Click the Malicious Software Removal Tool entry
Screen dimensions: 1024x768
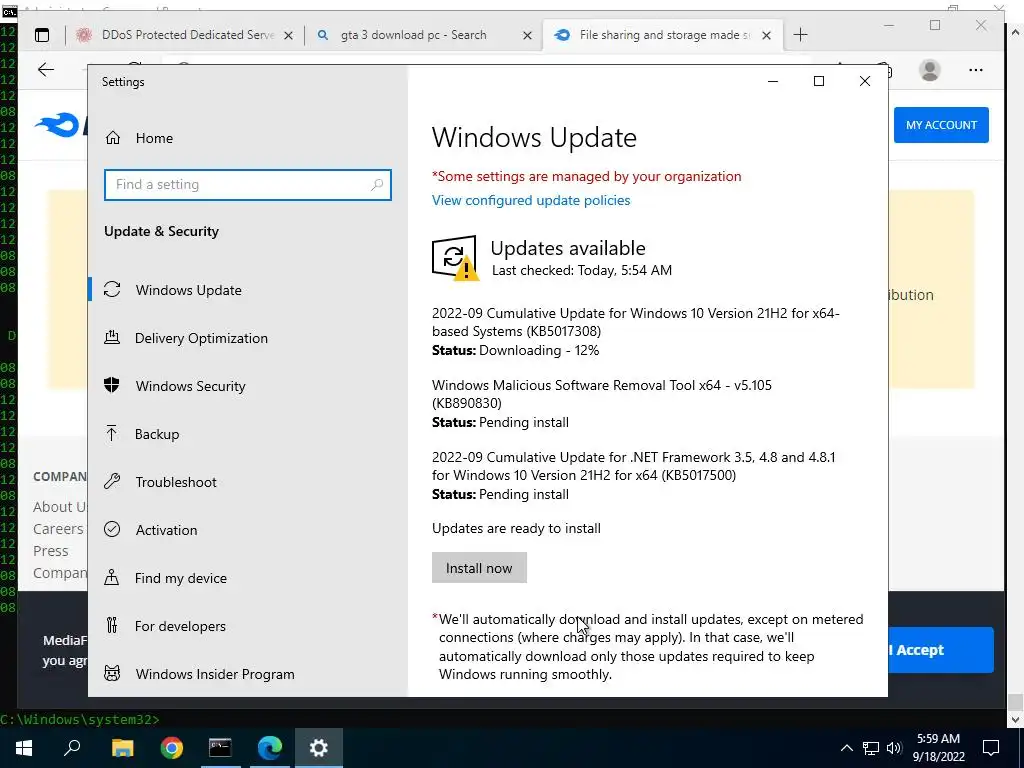point(601,394)
